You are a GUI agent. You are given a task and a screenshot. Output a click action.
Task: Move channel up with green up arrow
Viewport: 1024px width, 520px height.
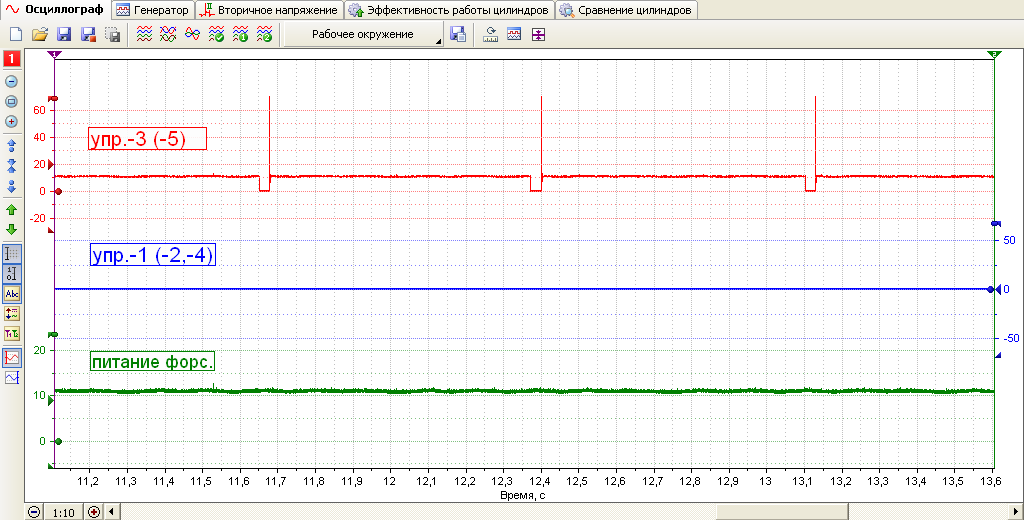point(11,210)
